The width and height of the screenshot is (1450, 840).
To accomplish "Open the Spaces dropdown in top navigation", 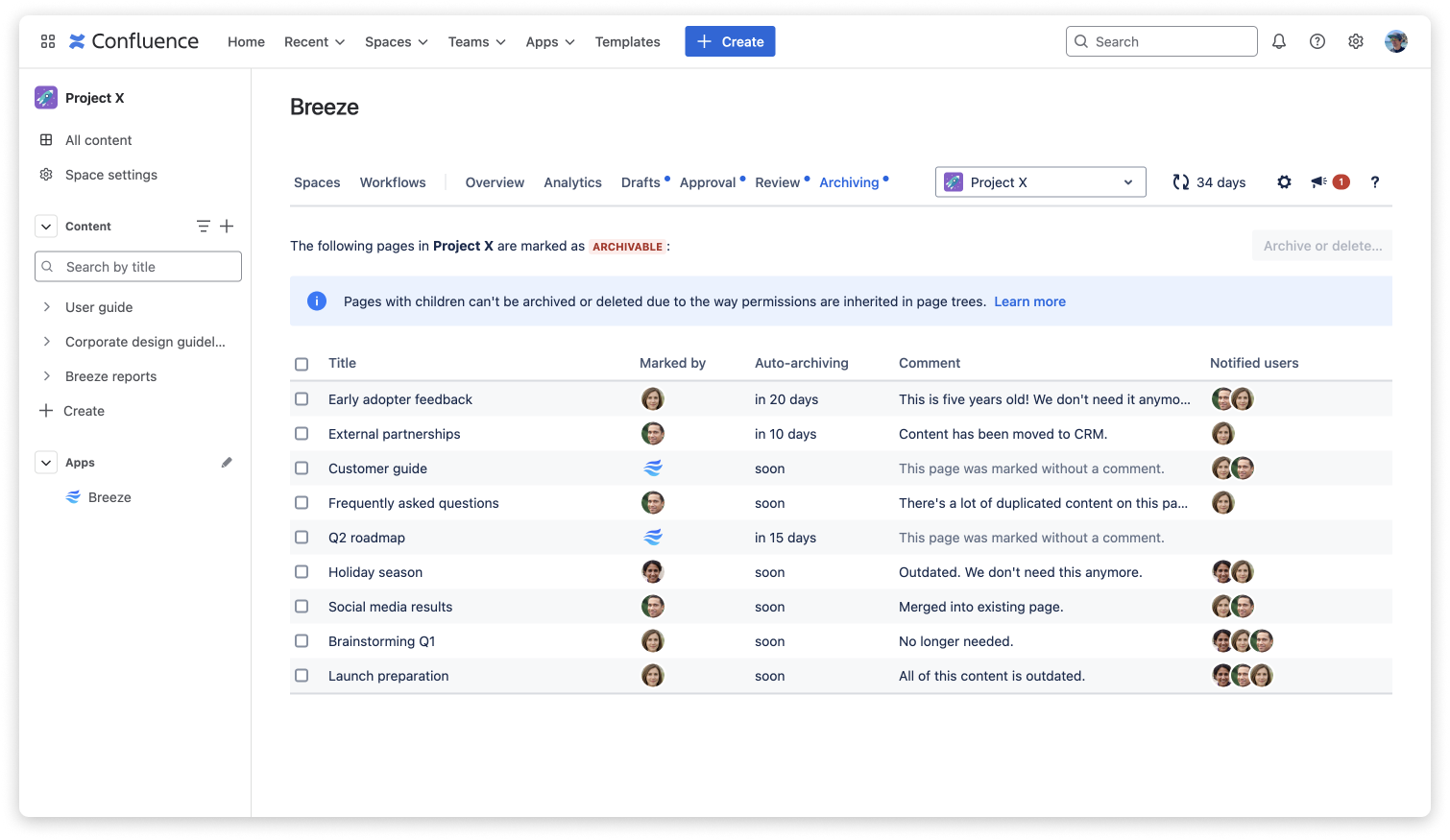I will (397, 42).
